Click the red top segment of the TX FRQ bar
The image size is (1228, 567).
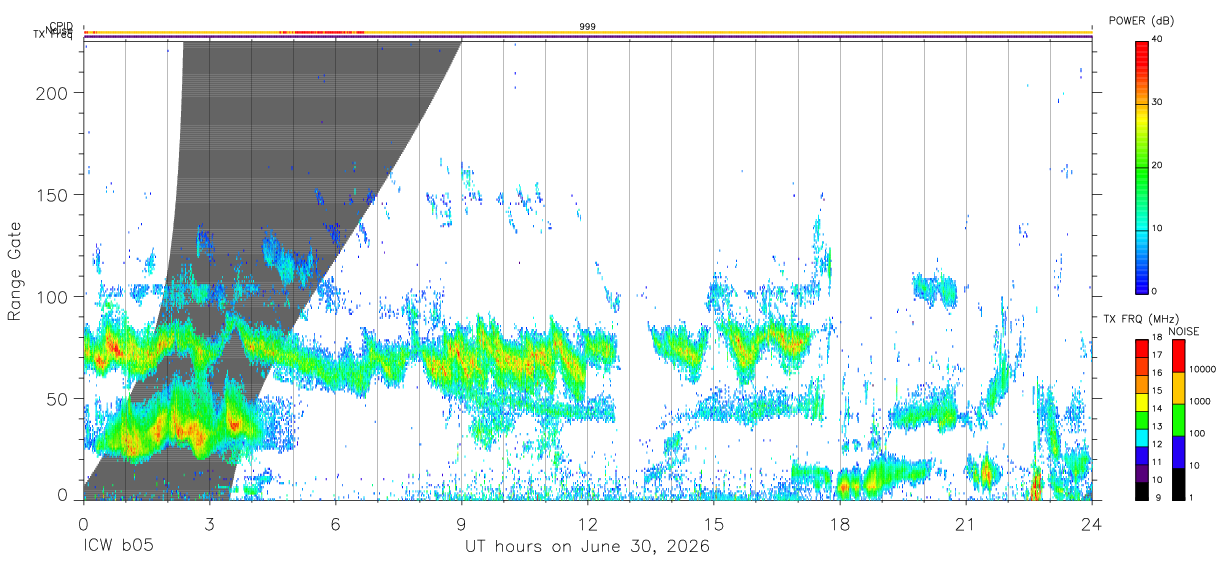(x=1143, y=348)
